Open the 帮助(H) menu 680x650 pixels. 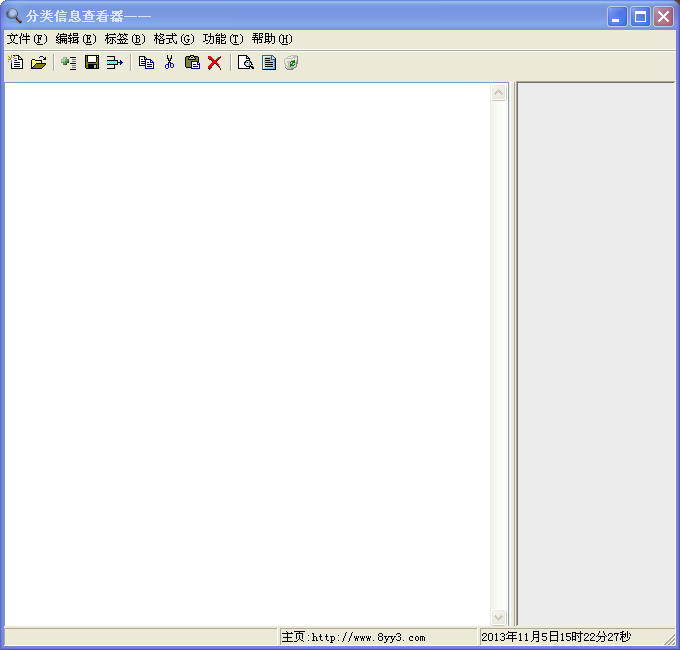[272, 39]
